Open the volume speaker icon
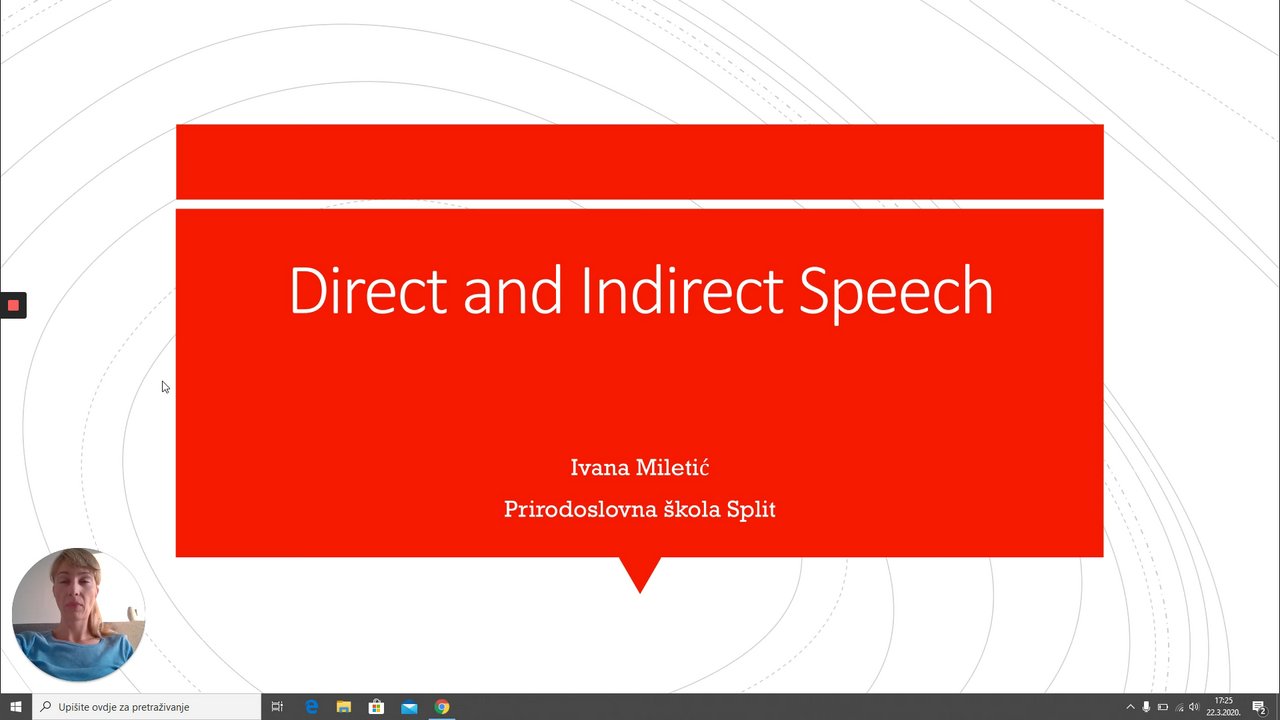The height and width of the screenshot is (720, 1280). (x=1194, y=707)
